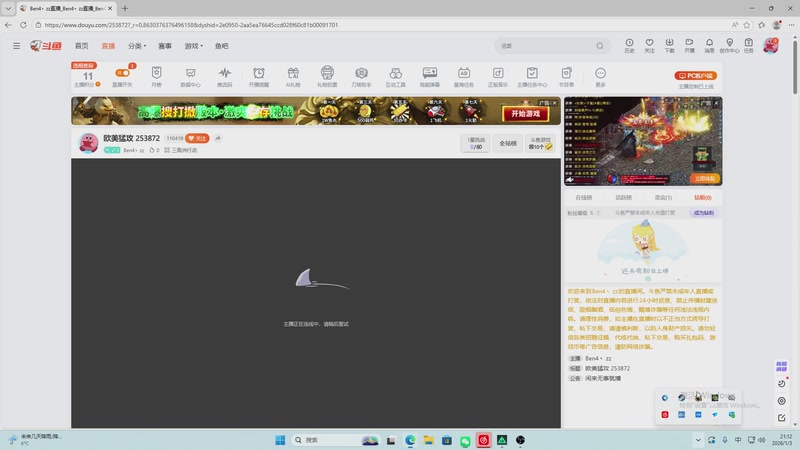Click the 数据调研 survey icon in the side tools
This screenshot has height=450, width=800.
781,366
